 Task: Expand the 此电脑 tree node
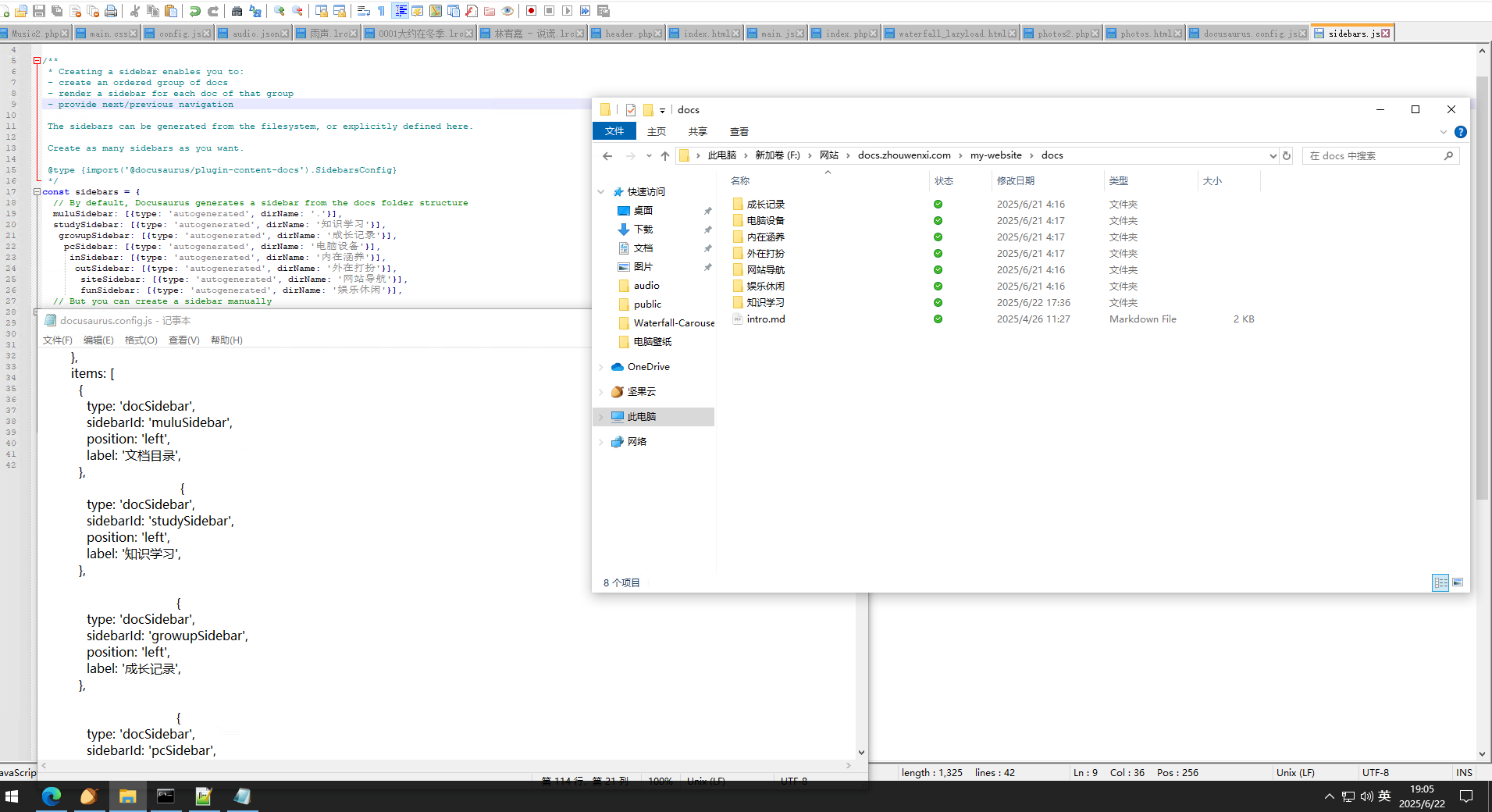(601, 417)
